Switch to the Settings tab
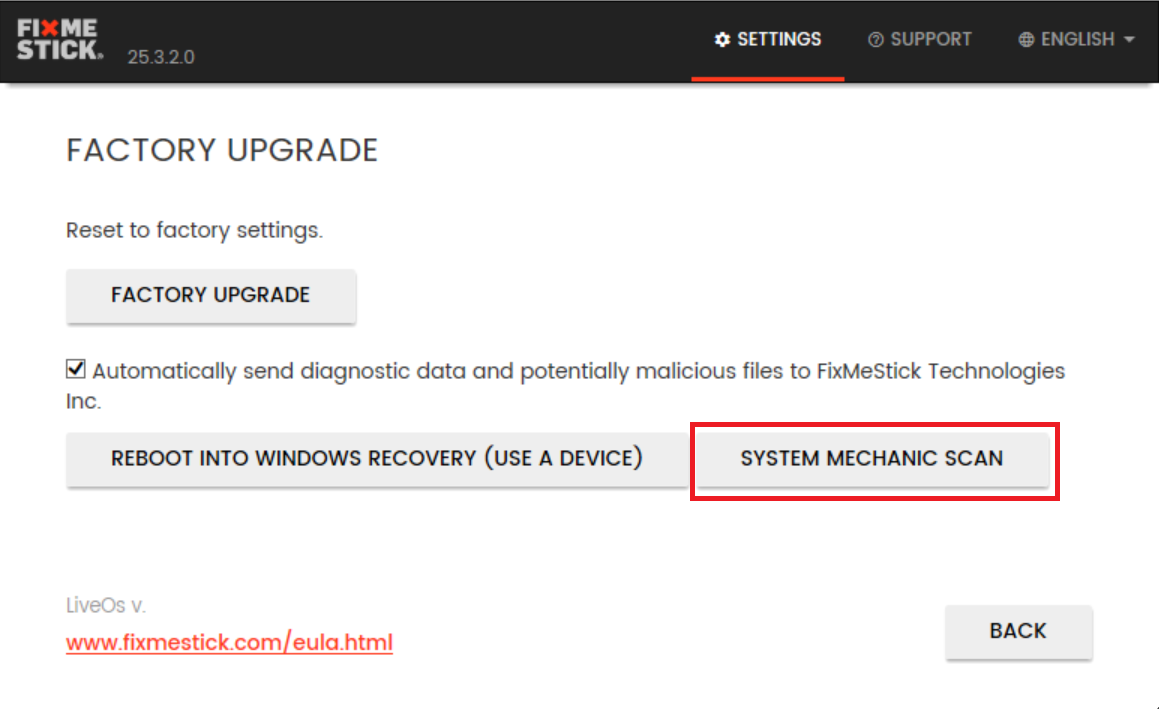The width and height of the screenshot is (1159, 709). (x=768, y=40)
